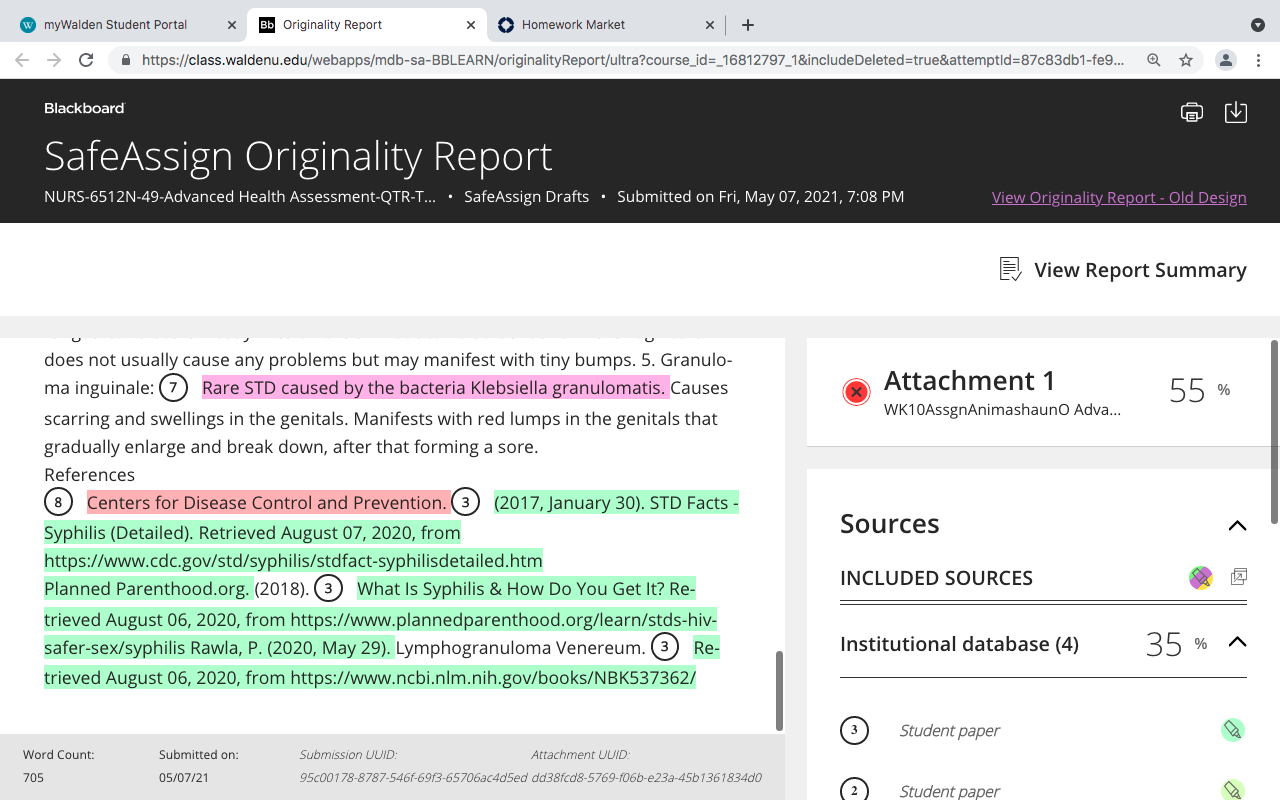Viewport: 1280px width, 800px height.
Task: Print the originality report using printer icon
Action: coord(1191,112)
